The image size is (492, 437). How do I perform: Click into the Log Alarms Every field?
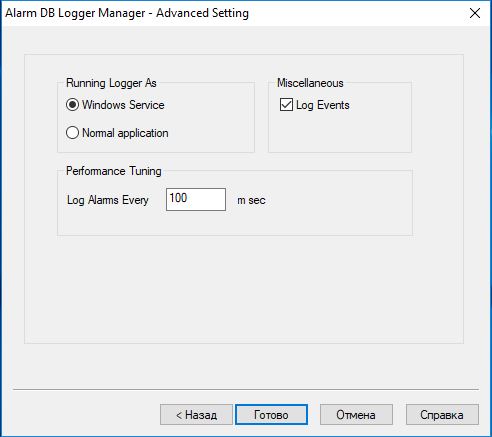pos(196,199)
